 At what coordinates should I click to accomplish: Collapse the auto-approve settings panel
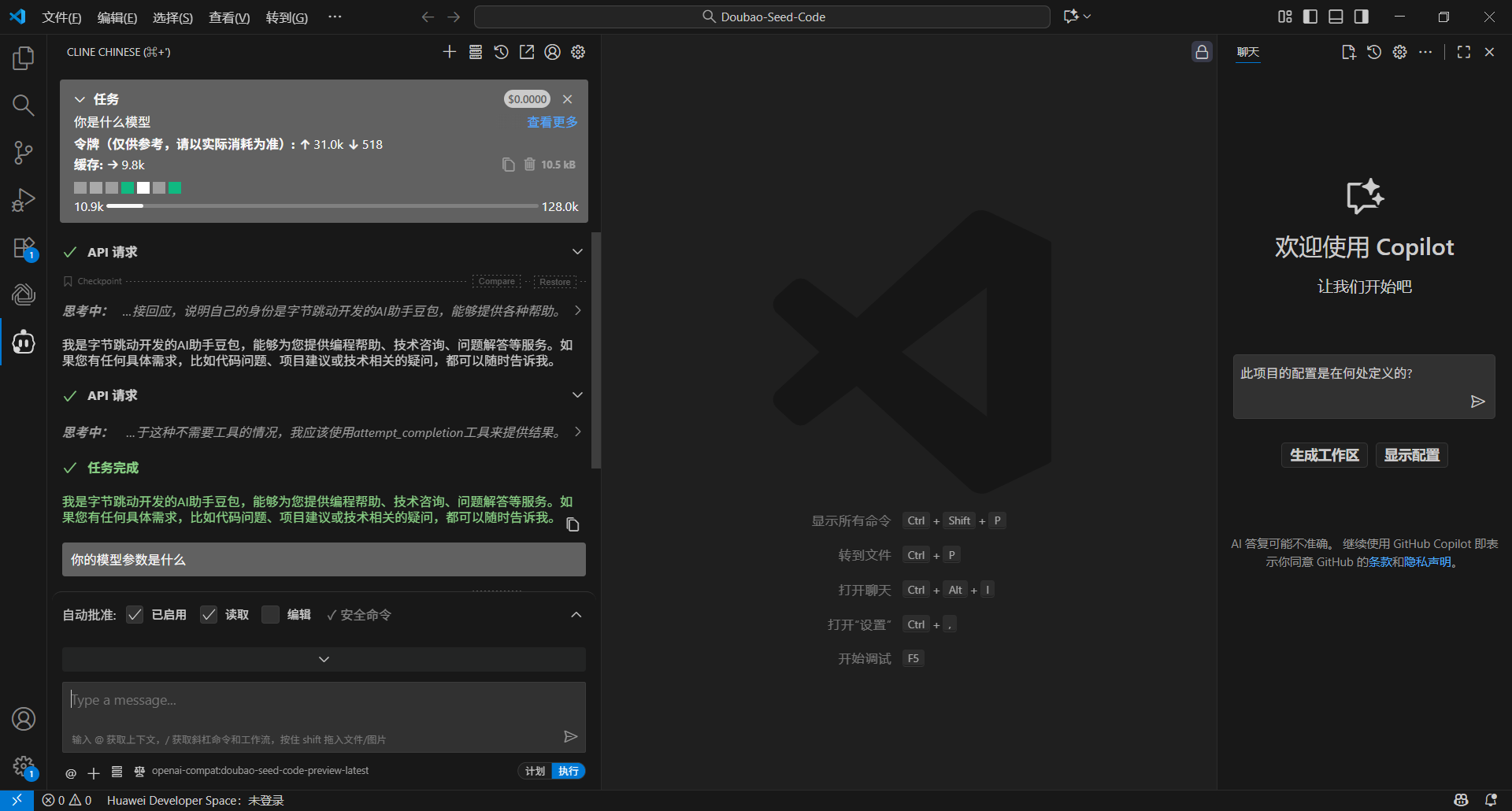click(x=576, y=615)
